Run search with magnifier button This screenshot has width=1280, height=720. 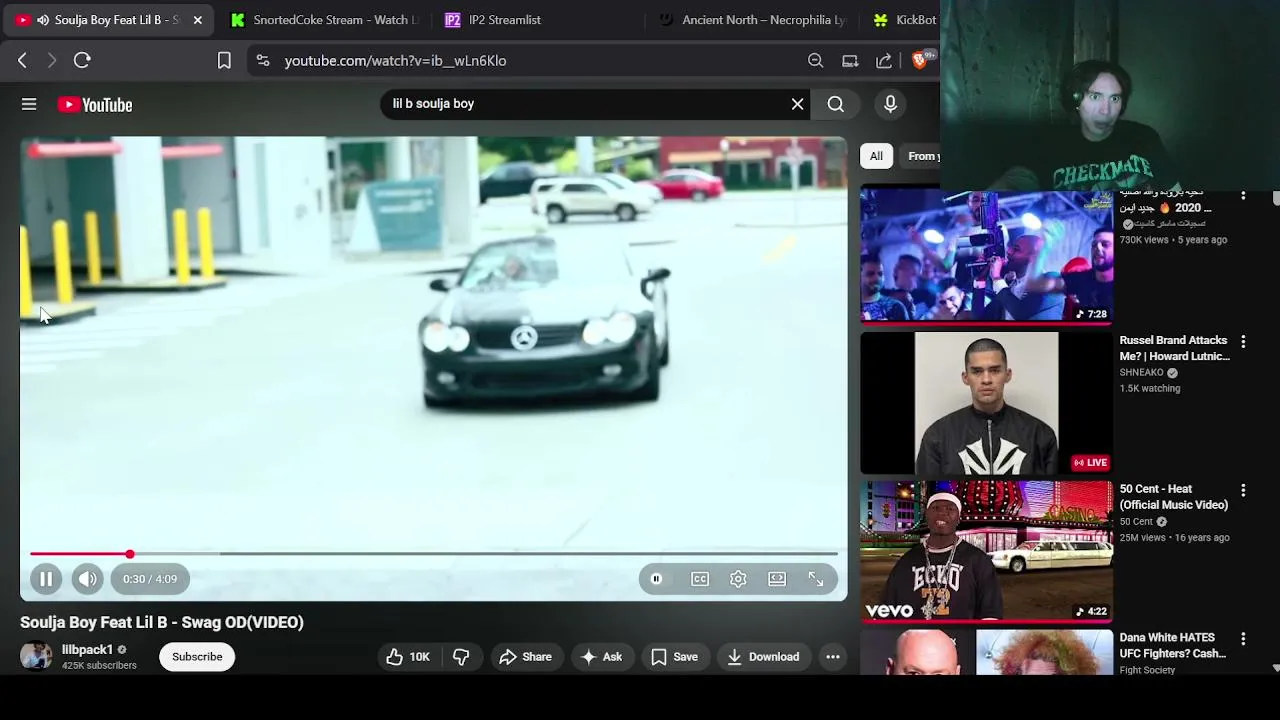(x=836, y=104)
